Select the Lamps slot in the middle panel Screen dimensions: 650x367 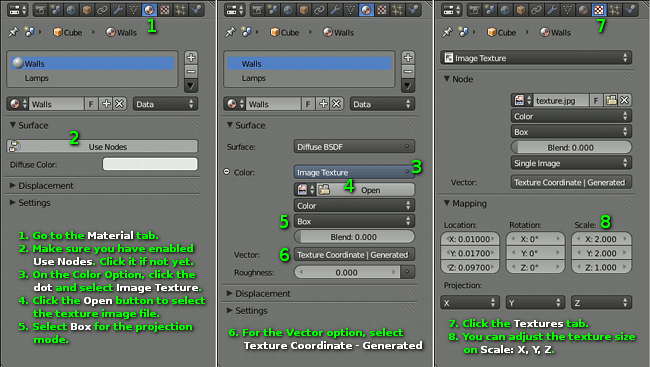click(x=310, y=78)
